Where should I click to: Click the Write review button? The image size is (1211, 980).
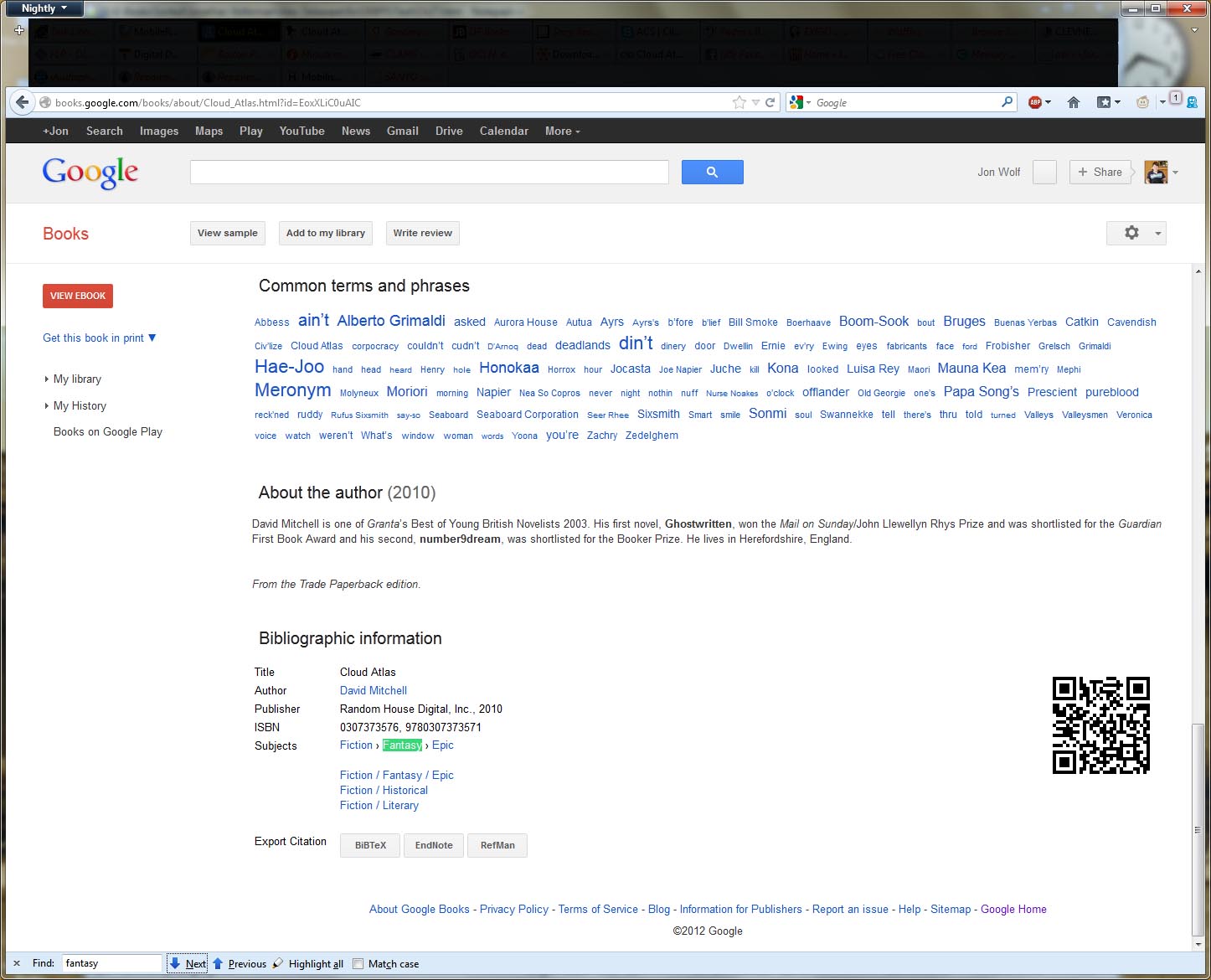tap(423, 233)
